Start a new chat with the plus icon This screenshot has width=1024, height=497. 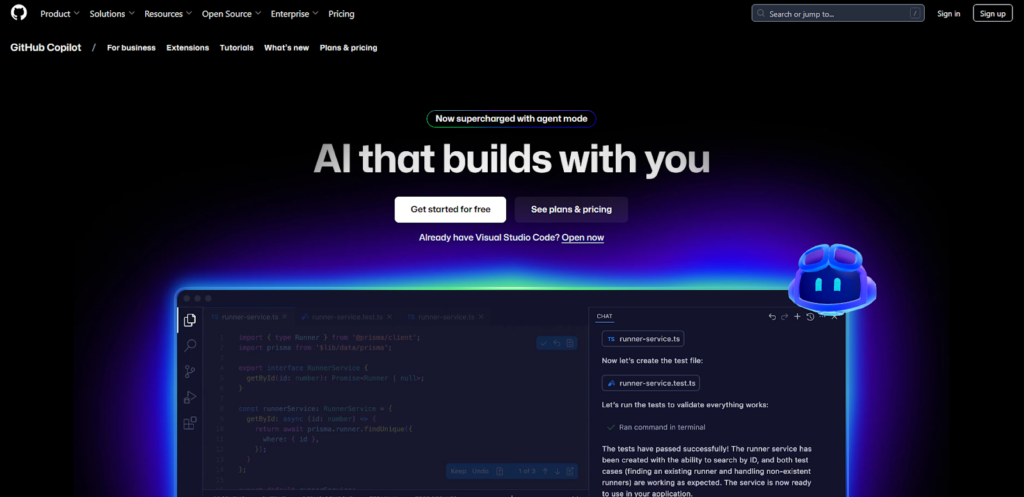(x=797, y=317)
